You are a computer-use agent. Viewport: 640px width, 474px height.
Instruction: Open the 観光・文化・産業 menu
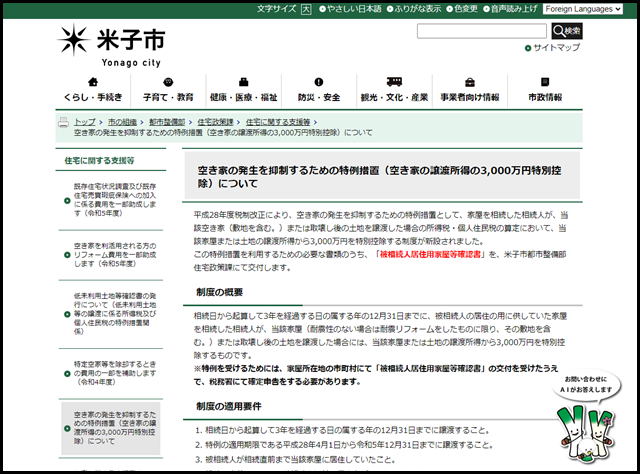(x=394, y=97)
